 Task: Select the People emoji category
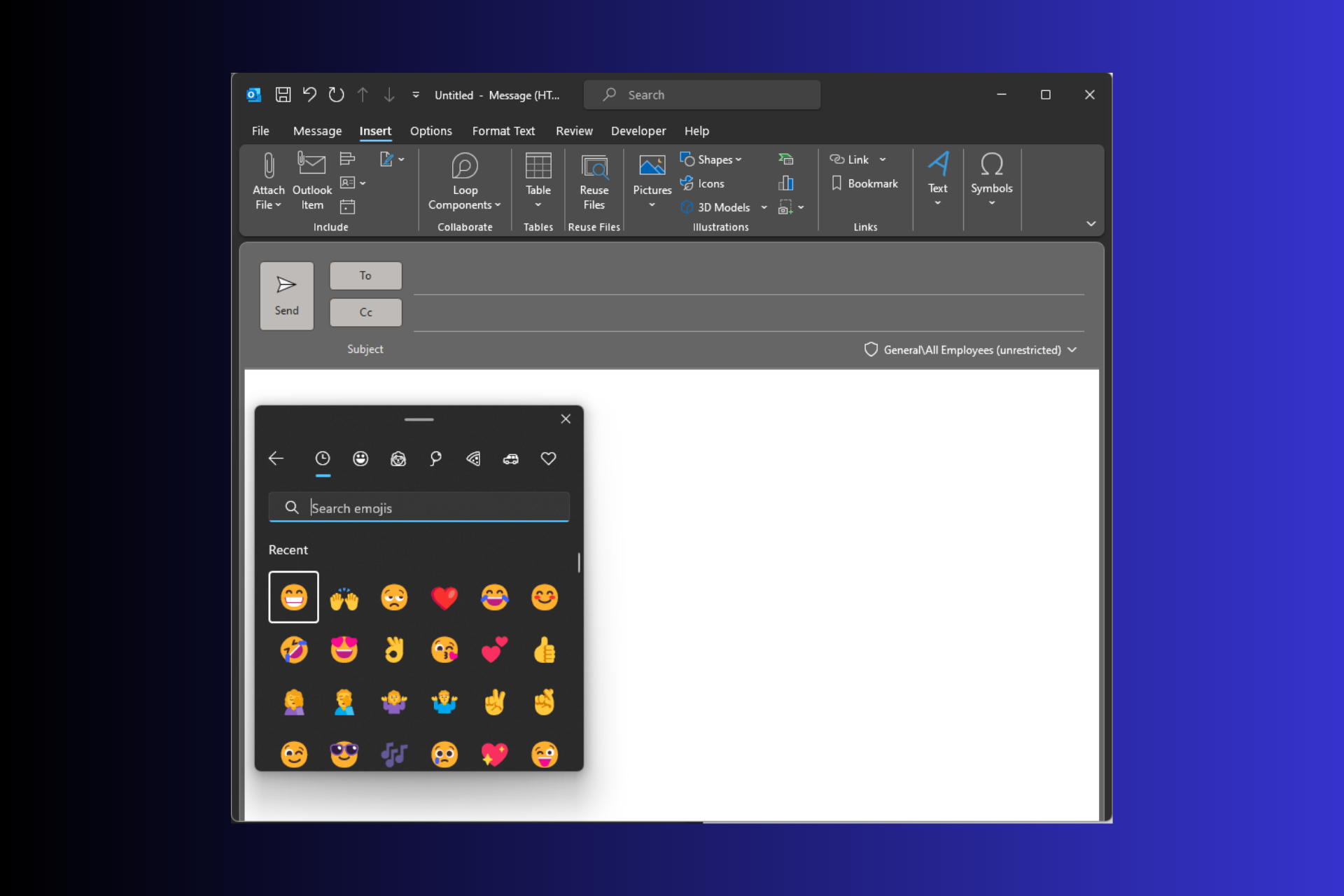[398, 458]
